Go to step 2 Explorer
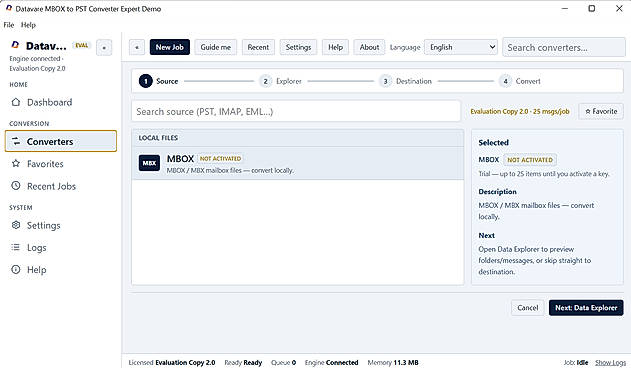 tap(281, 81)
